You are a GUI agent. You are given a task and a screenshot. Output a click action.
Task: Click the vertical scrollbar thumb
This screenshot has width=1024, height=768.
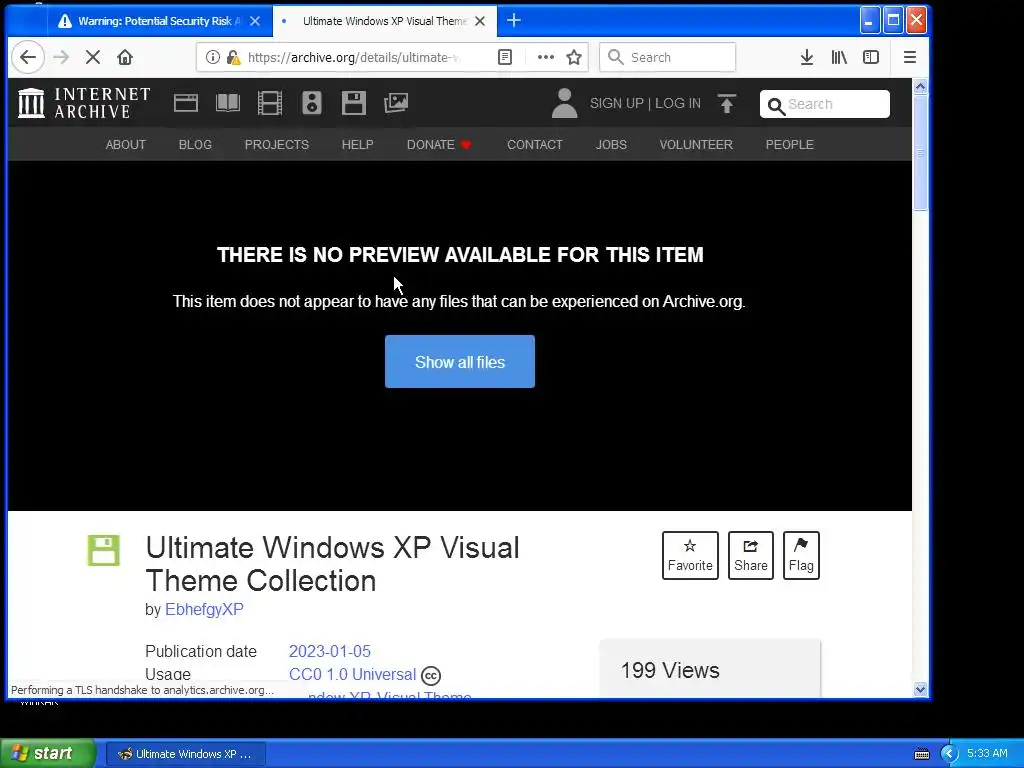tap(920, 153)
